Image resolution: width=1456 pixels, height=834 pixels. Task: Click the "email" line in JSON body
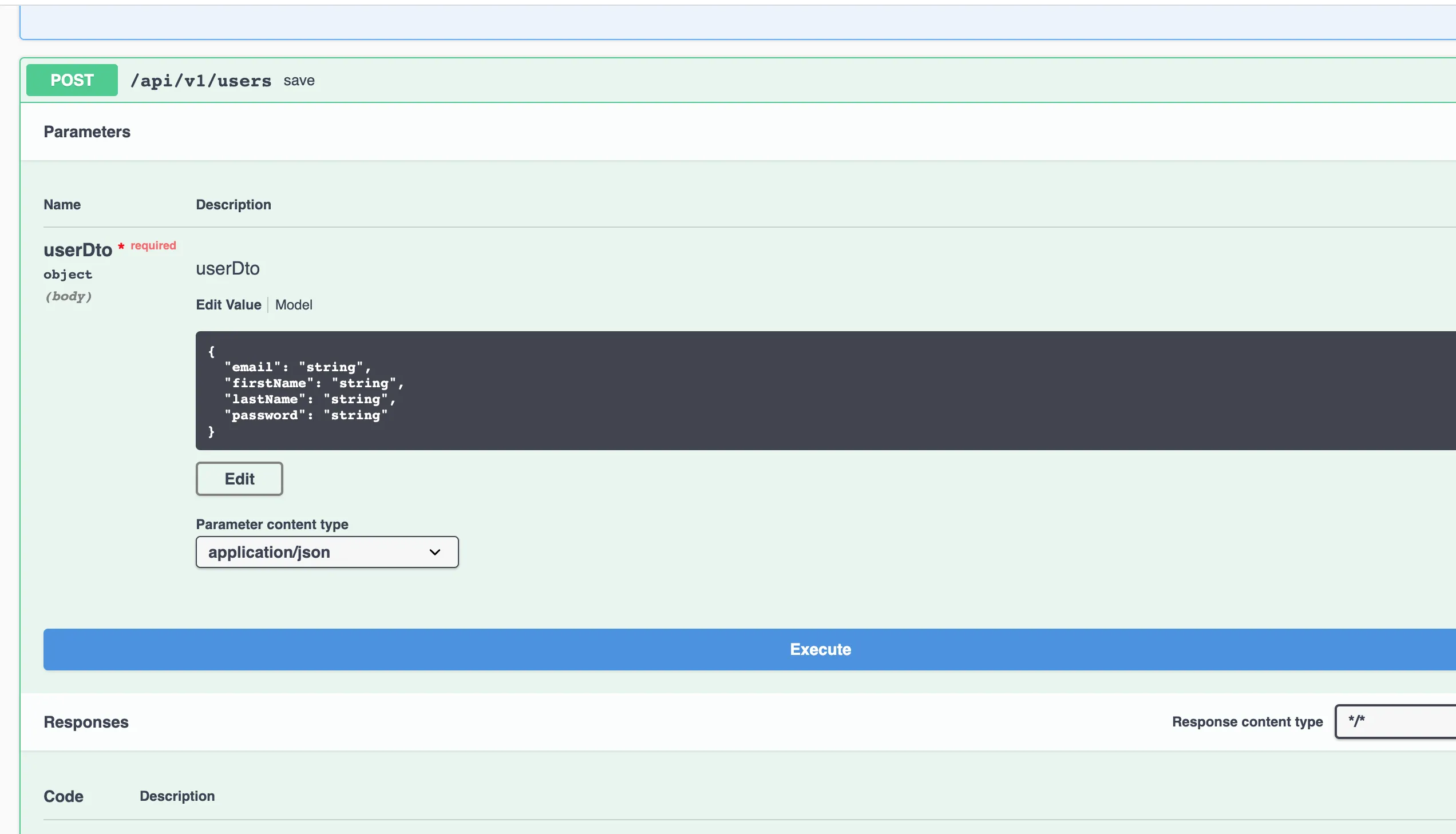tap(298, 367)
